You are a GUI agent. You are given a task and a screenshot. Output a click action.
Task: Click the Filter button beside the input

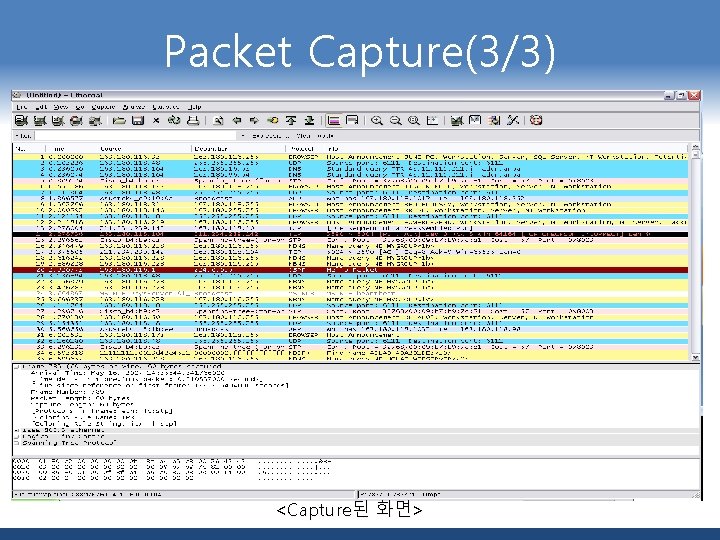point(23,136)
